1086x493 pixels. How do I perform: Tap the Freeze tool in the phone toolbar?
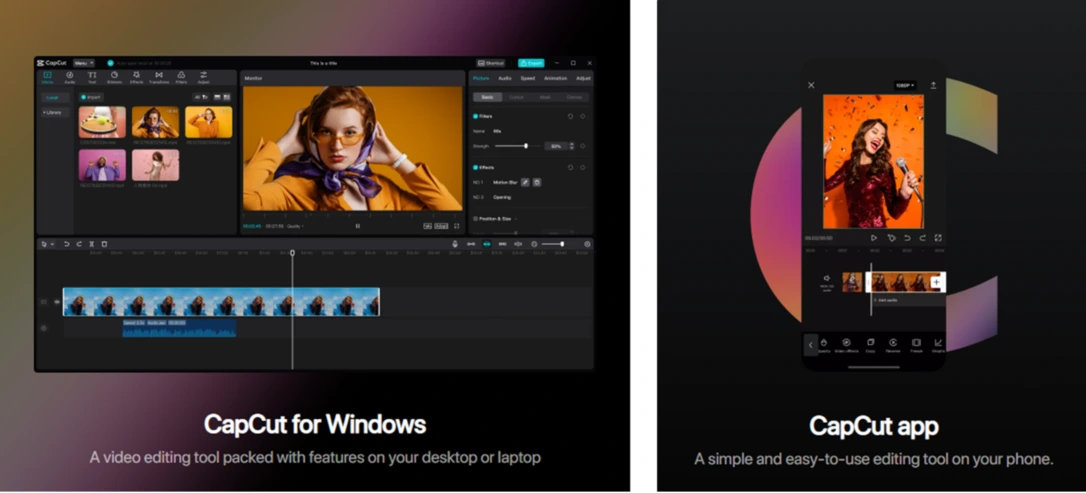click(x=916, y=345)
